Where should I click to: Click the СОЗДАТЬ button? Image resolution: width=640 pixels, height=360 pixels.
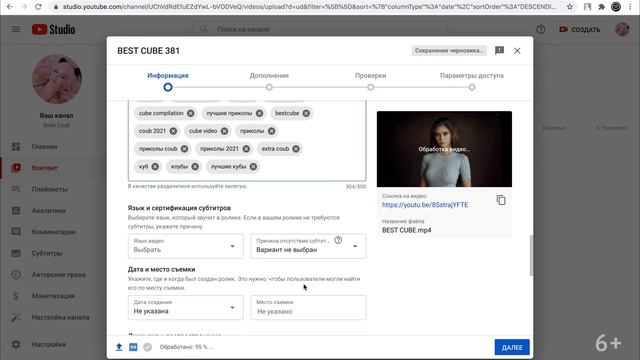pyautogui.click(x=580, y=29)
